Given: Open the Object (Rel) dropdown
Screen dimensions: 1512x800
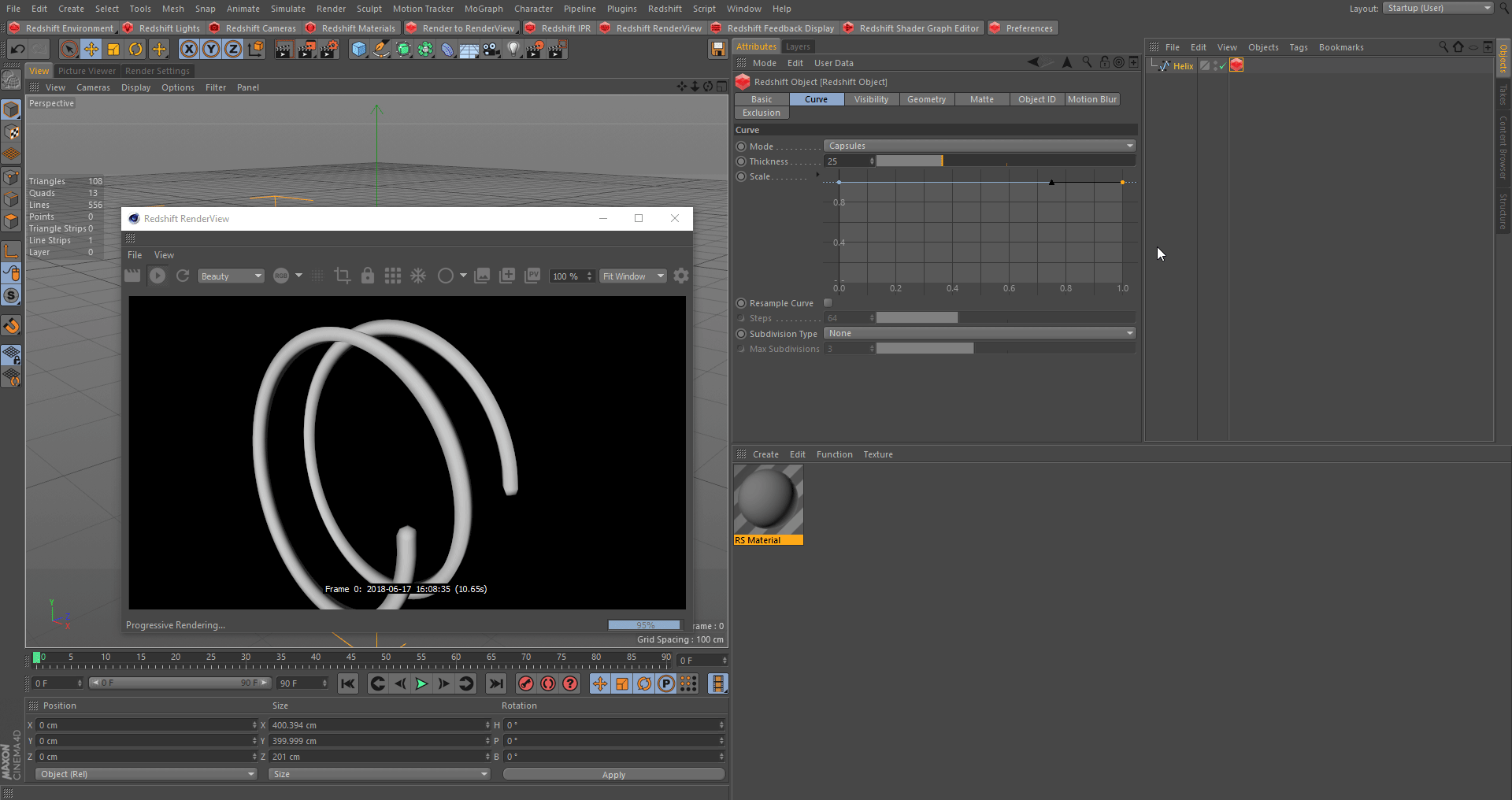Looking at the screenshot, I should point(146,774).
